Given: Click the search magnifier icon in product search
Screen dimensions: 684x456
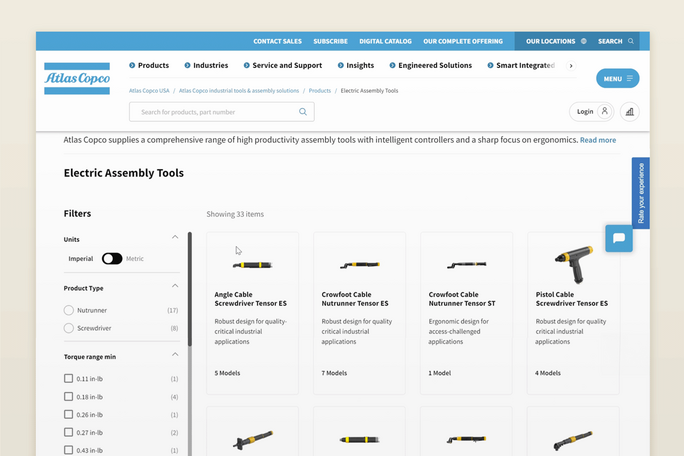Looking at the screenshot, I should point(303,112).
